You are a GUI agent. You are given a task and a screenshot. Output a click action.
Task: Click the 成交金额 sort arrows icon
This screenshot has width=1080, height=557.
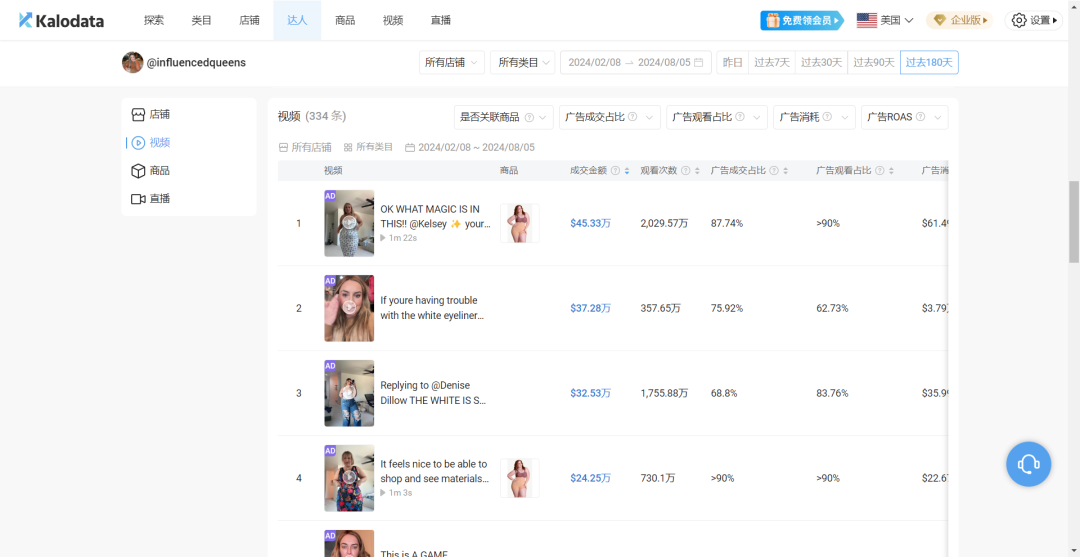click(627, 171)
